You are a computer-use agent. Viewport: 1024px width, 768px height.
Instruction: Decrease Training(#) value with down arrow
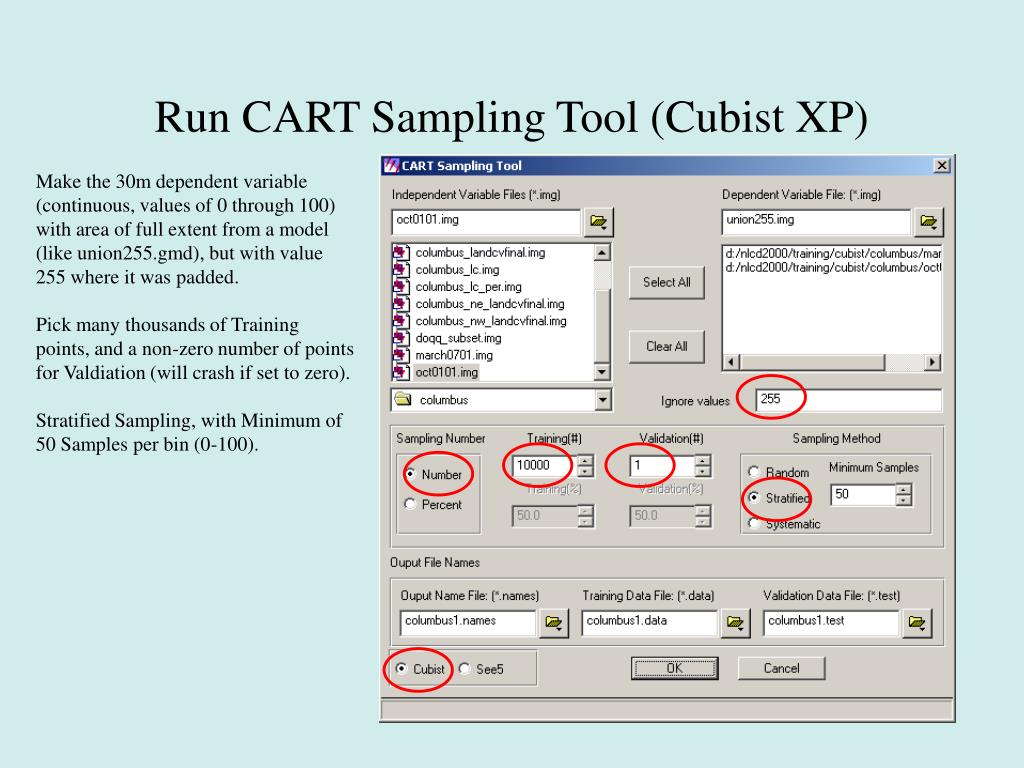click(x=586, y=472)
